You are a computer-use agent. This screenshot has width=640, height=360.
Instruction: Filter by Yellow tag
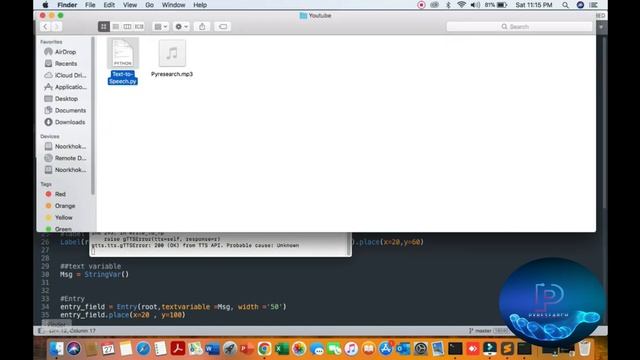tap(59, 218)
